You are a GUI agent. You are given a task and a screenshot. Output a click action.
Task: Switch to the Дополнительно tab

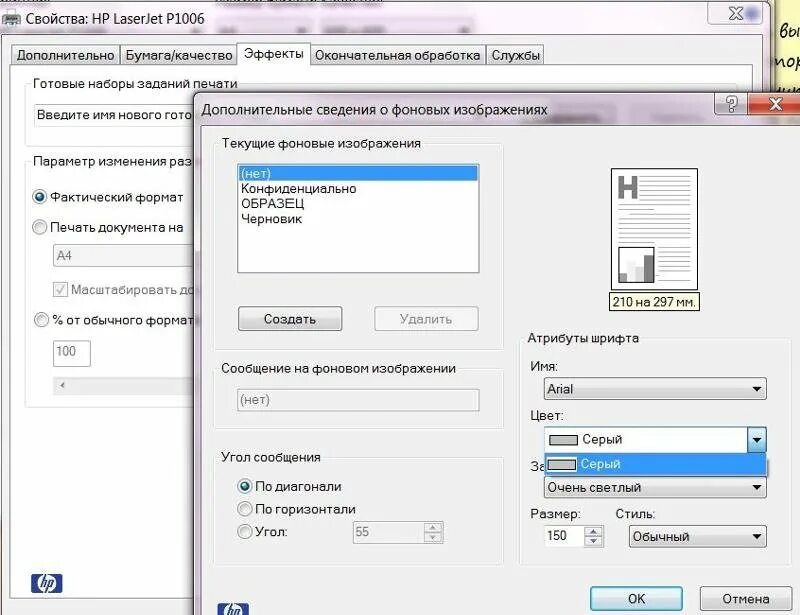point(65,55)
